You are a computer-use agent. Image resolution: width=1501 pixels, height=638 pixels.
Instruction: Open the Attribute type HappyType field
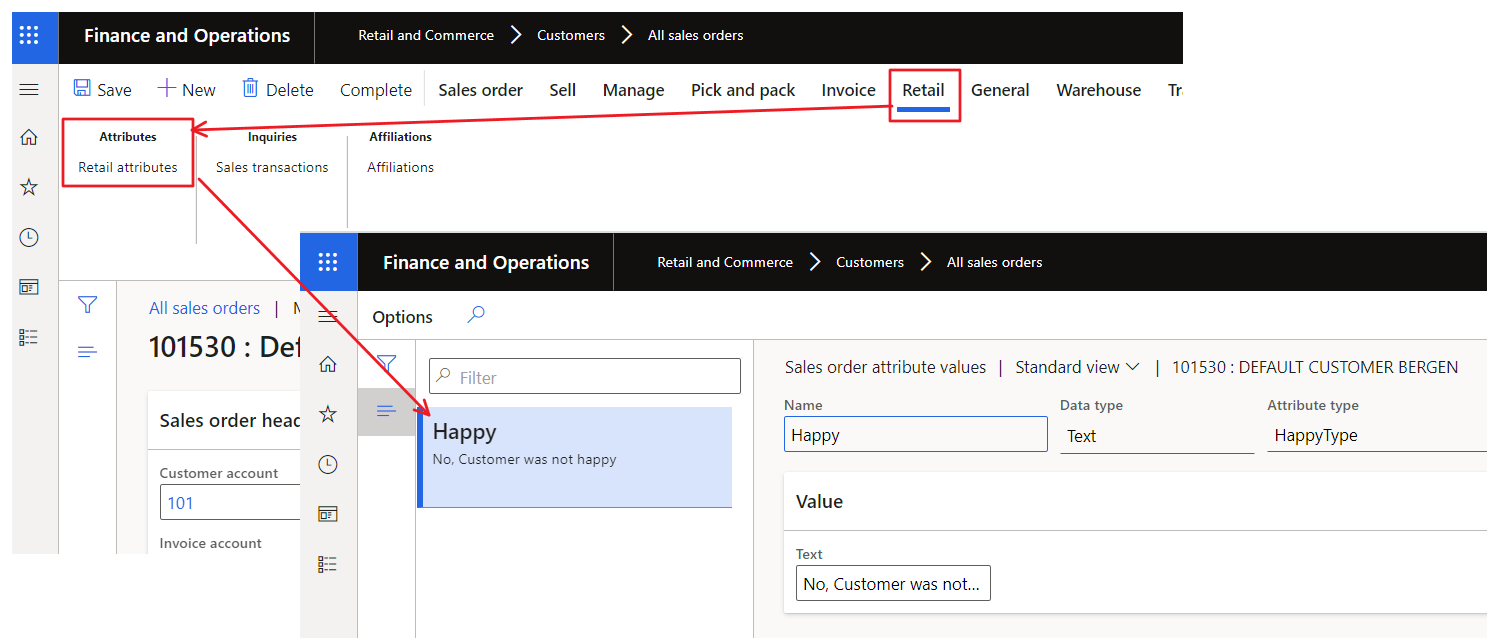(x=1375, y=436)
